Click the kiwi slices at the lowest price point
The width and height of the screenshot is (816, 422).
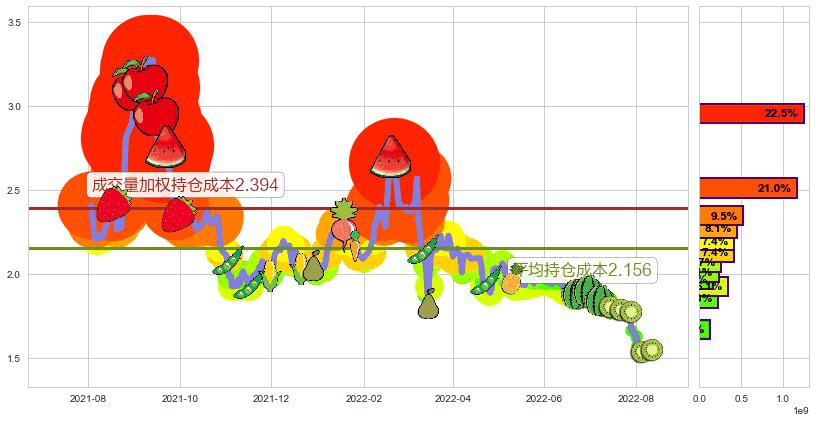(x=646, y=350)
